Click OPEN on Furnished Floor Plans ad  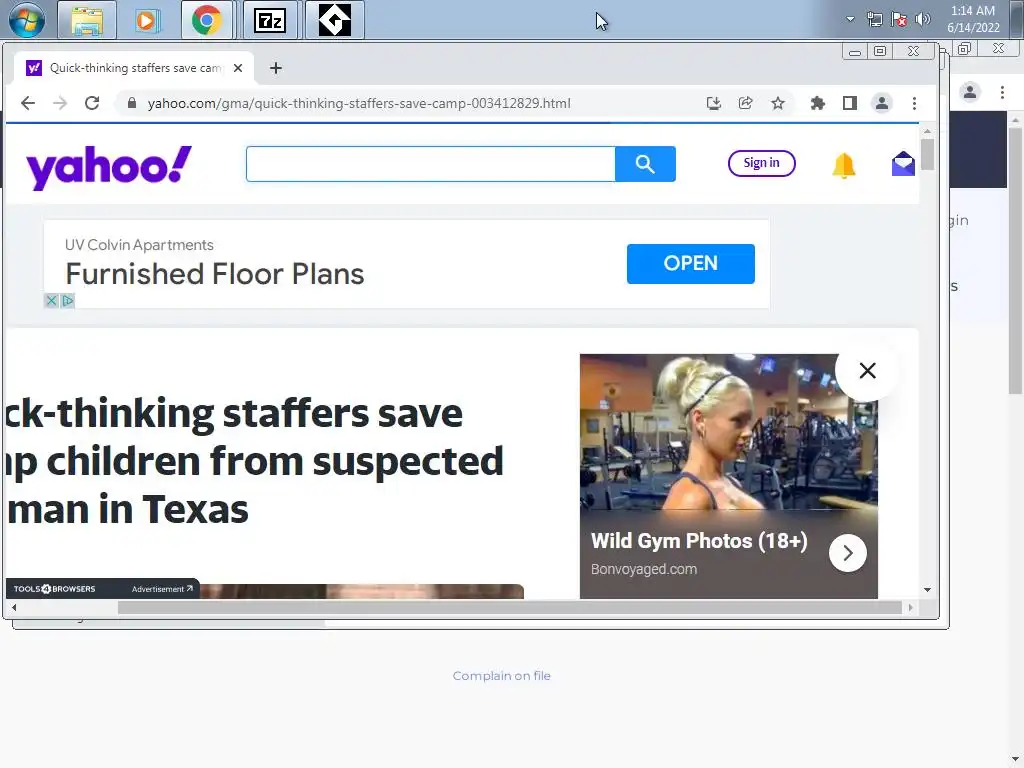tap(690, 264)
